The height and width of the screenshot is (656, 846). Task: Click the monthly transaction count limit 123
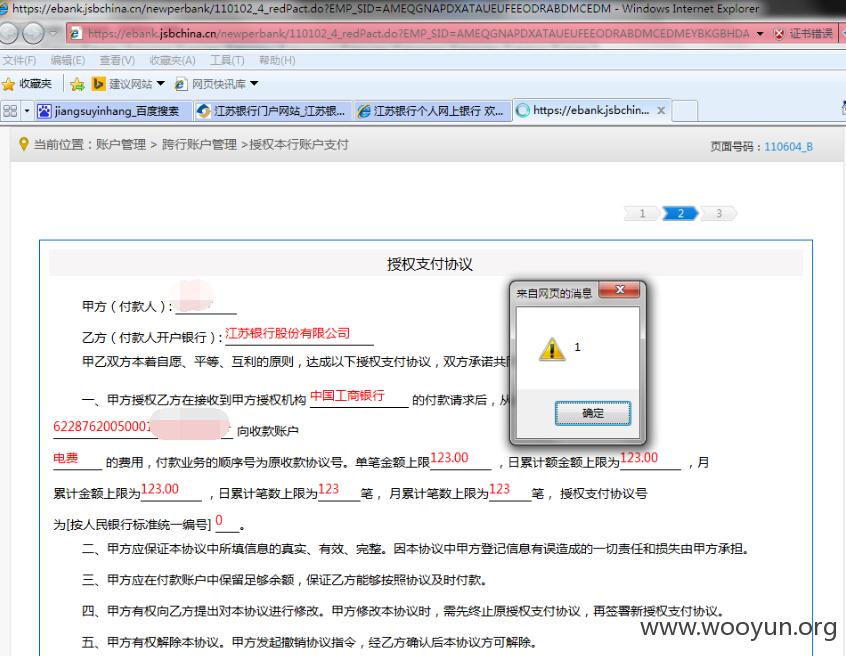[500, 489]
